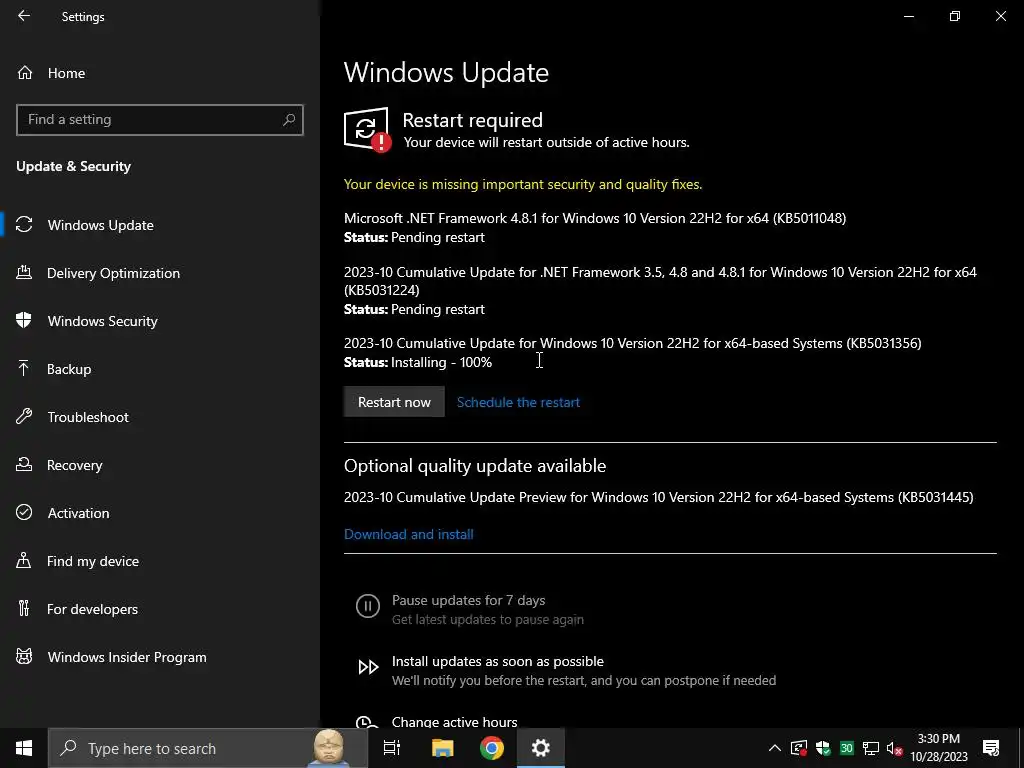Screen dimensions: 1024x768
Task: Click the green 30 tray icon
Action: click(x=846, y=748)
